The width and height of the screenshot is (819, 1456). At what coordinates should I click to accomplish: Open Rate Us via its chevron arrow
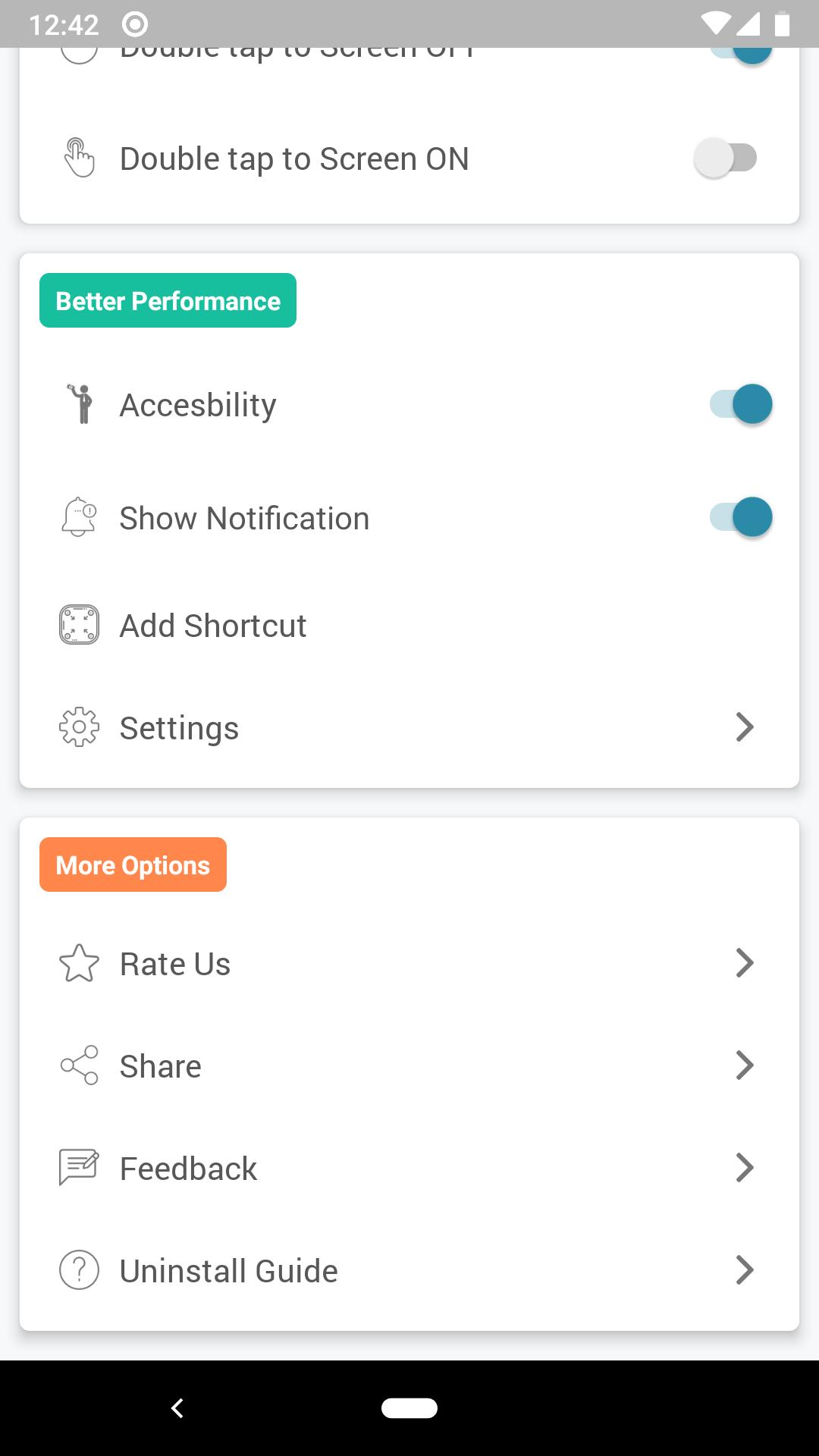(745, 963)
